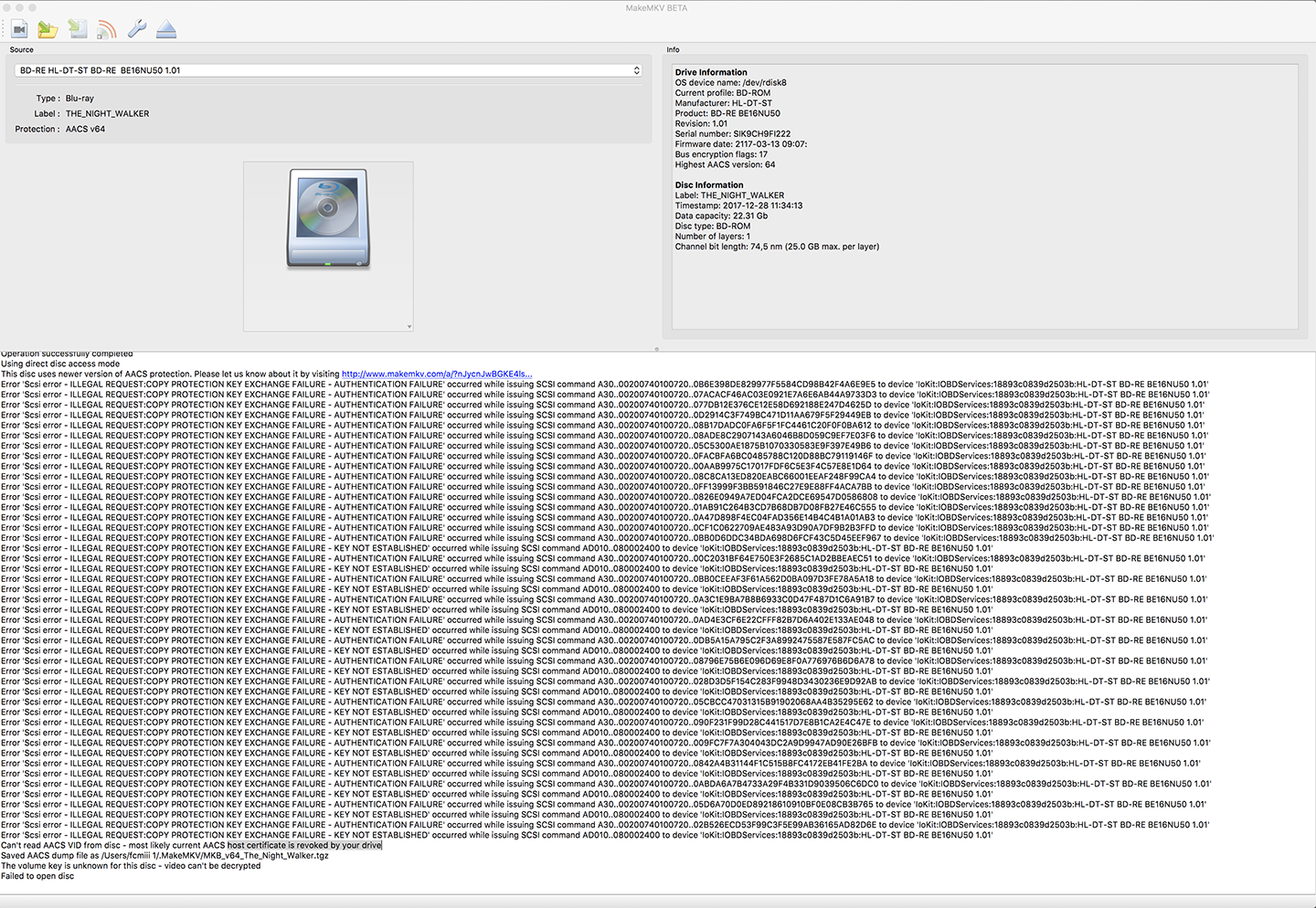Select the Protection AACS v64 value
Image resolution: width=1316 pixels, height=908 pixels.
click(85, 130)
